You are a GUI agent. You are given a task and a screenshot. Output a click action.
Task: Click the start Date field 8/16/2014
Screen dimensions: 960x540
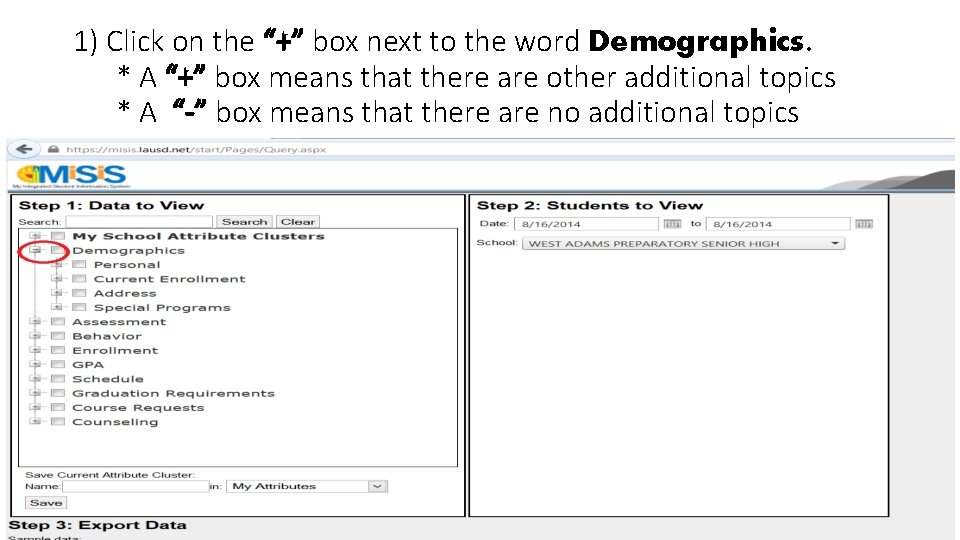[587, 224]
